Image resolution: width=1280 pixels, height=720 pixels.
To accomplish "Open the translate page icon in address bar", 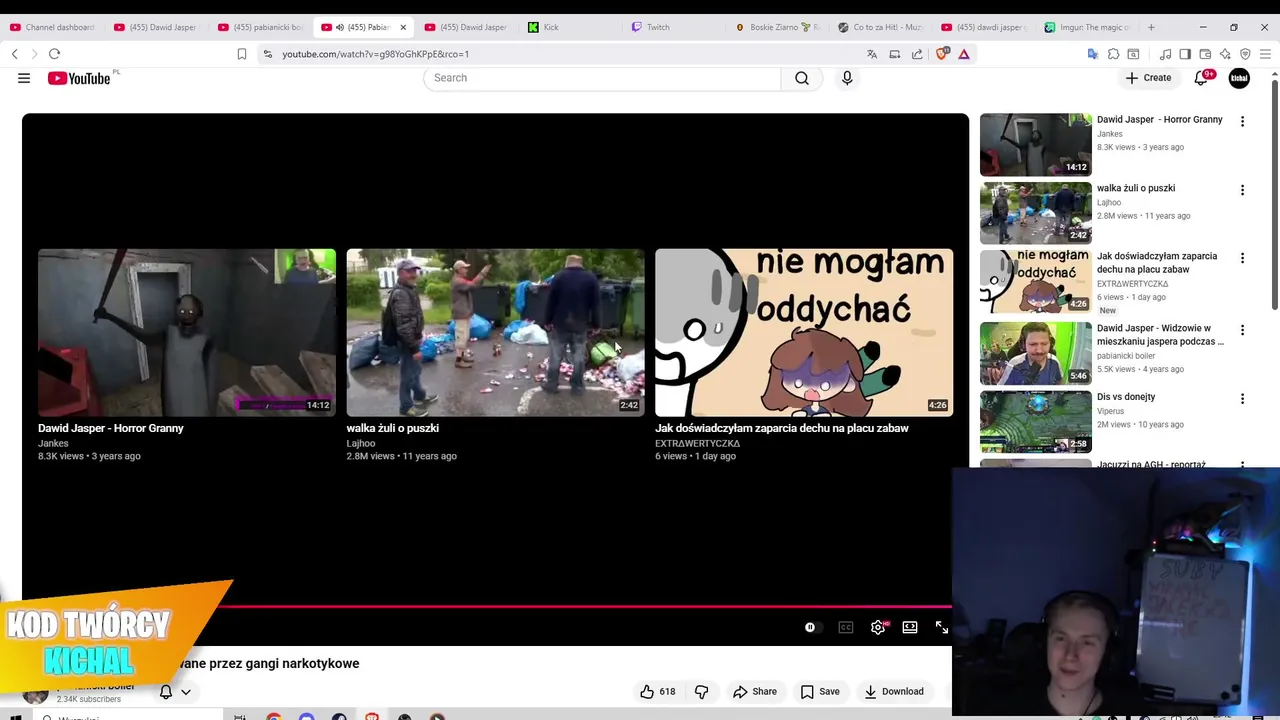I will point(872,54).
